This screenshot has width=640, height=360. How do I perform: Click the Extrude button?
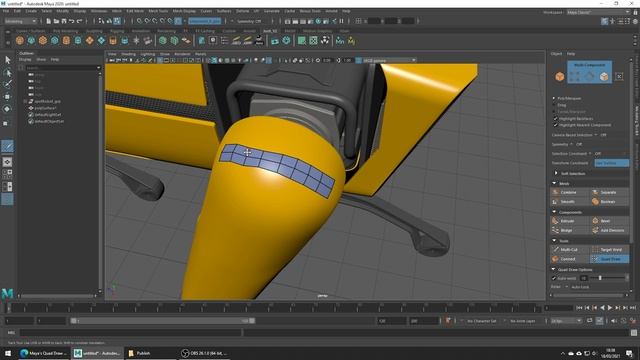coord(570,221)
